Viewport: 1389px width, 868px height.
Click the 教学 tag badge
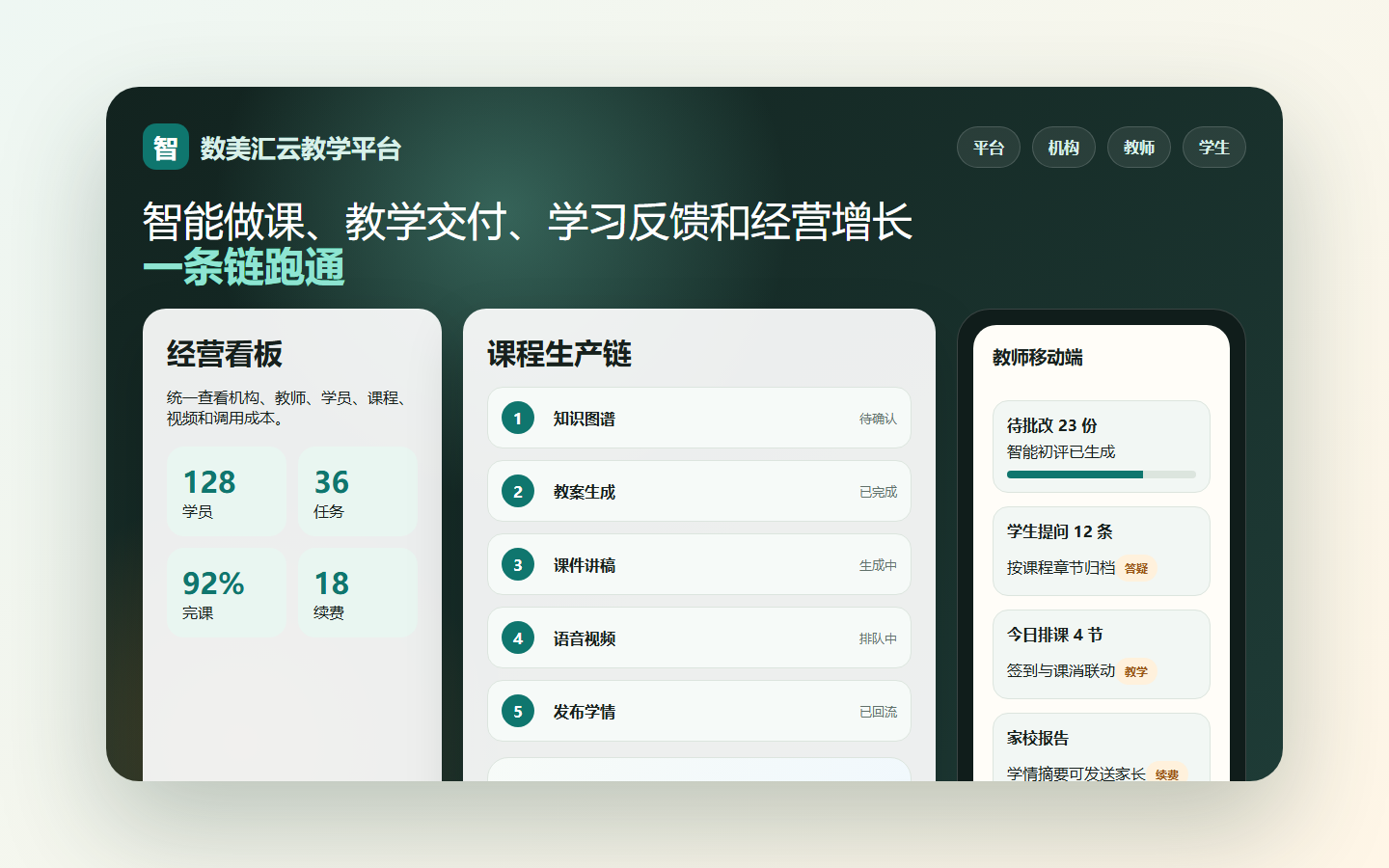pyautogui.click(x=1136, y=671)
